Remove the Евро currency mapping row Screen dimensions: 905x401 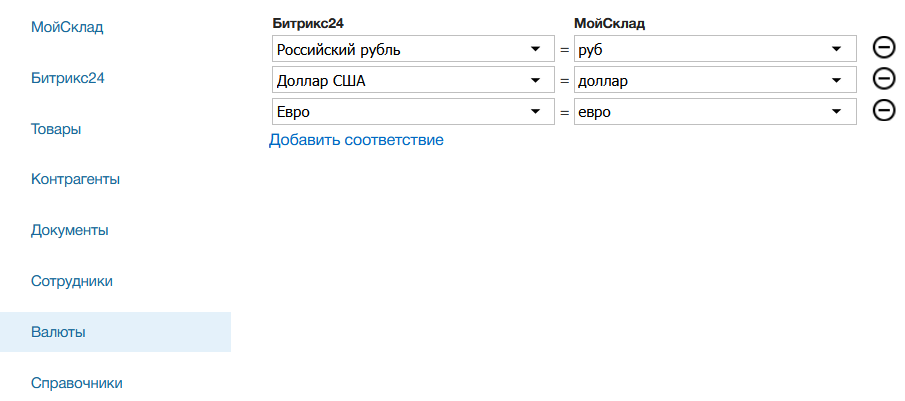pos(883,110)
